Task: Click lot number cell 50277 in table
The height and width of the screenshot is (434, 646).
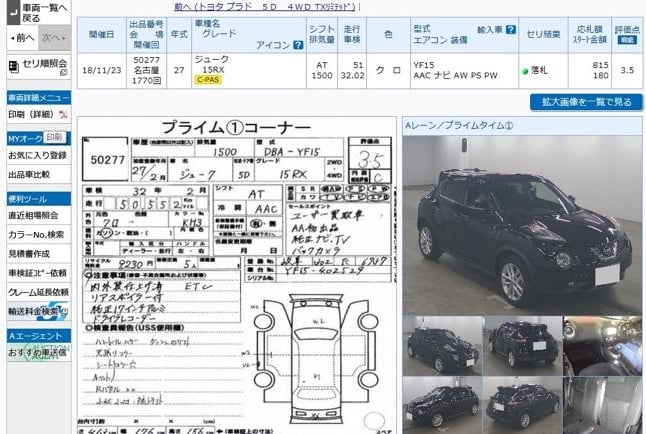Action: tap(146, 60)
